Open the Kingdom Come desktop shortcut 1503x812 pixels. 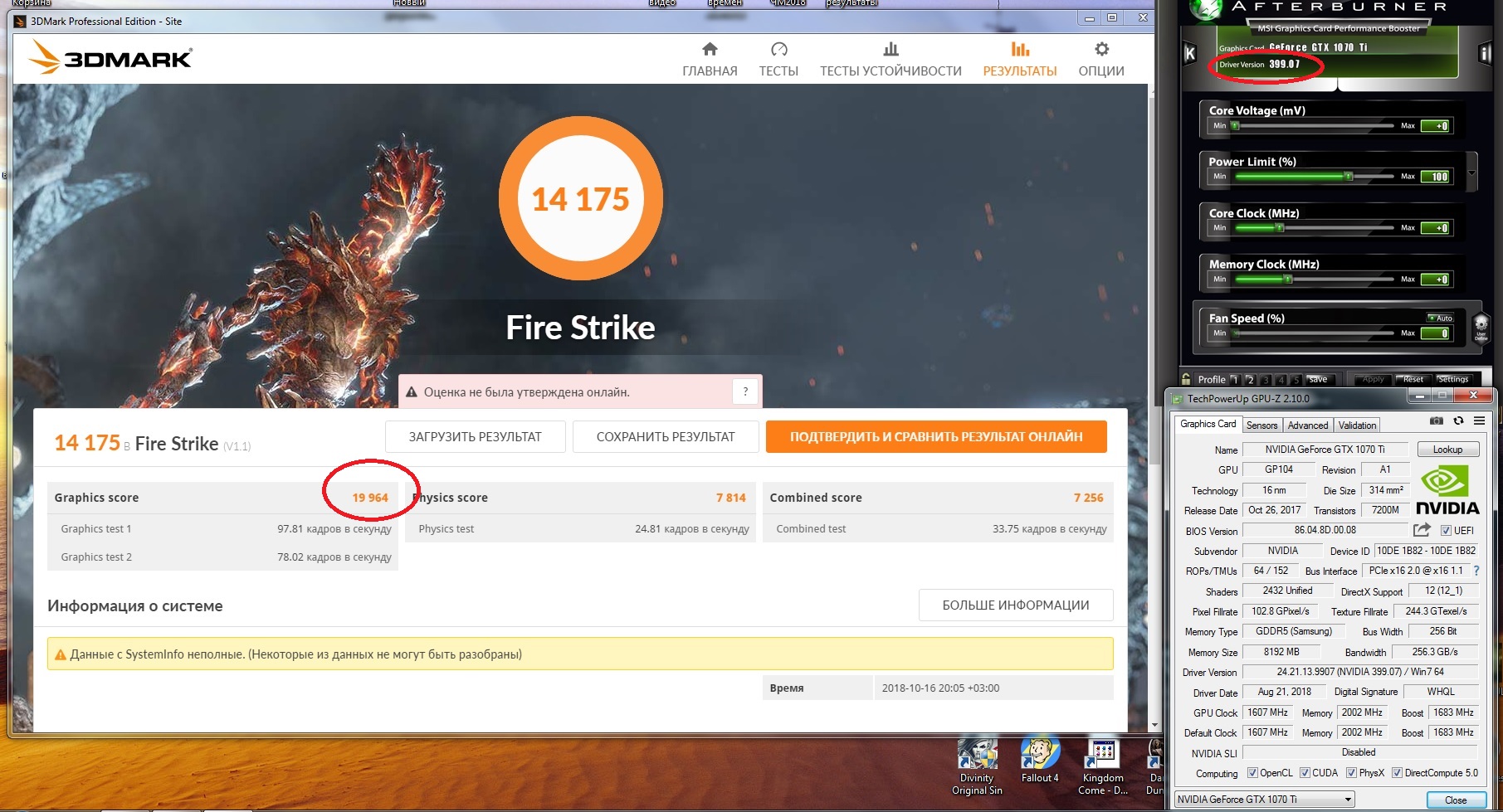click(1103, 766)
